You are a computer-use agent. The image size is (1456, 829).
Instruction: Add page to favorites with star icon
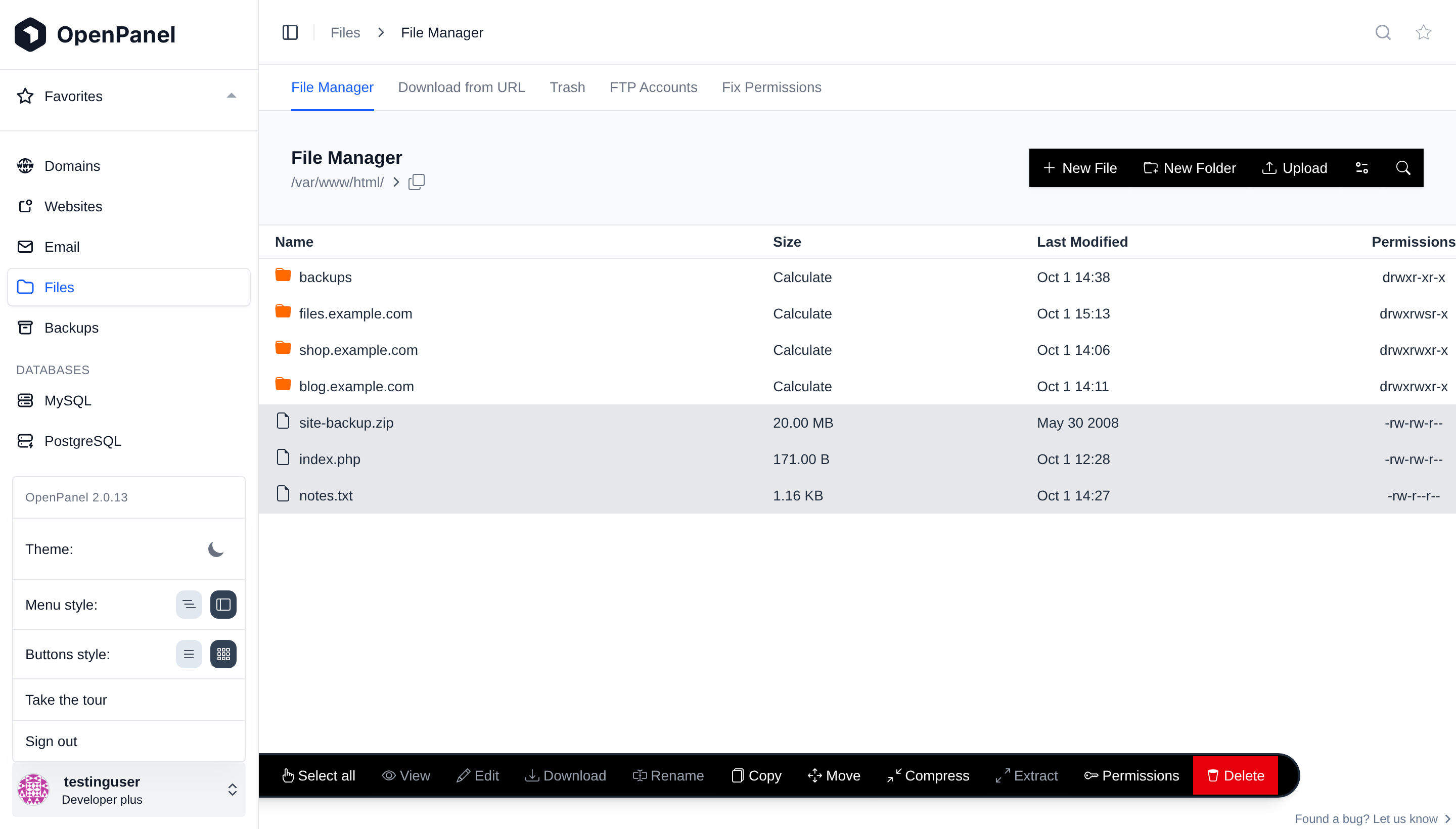1424,32
